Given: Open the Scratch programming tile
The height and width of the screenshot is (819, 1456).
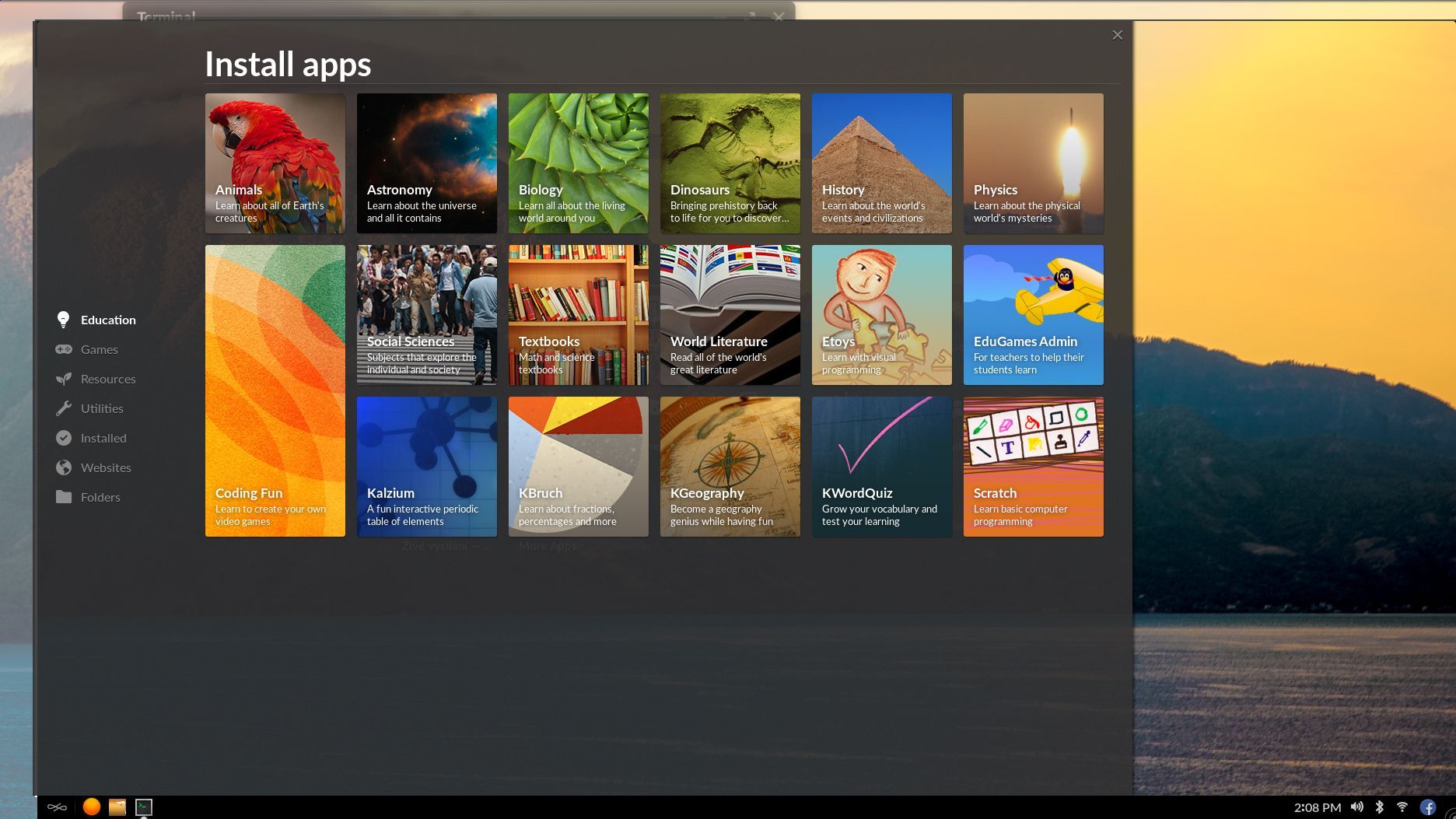Looking at the screenshot, I should point(1034,467).
